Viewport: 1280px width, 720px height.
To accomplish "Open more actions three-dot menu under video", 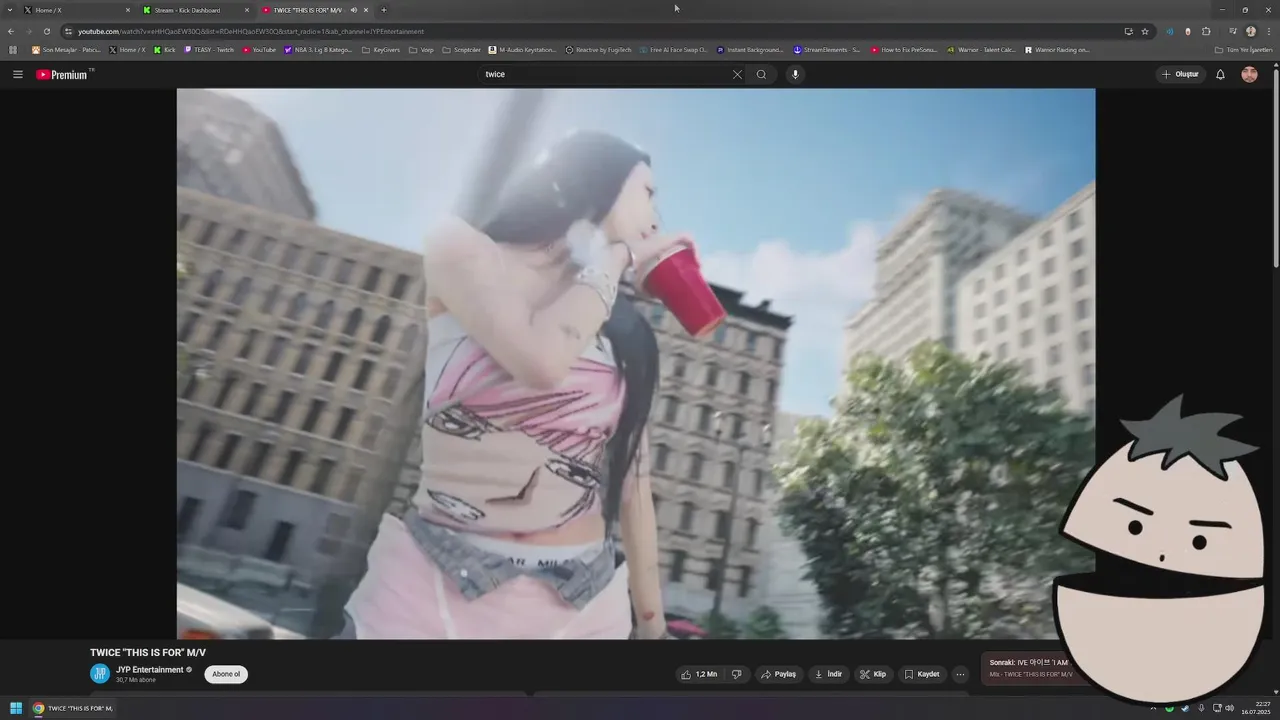I will click(x=960, y=674).
